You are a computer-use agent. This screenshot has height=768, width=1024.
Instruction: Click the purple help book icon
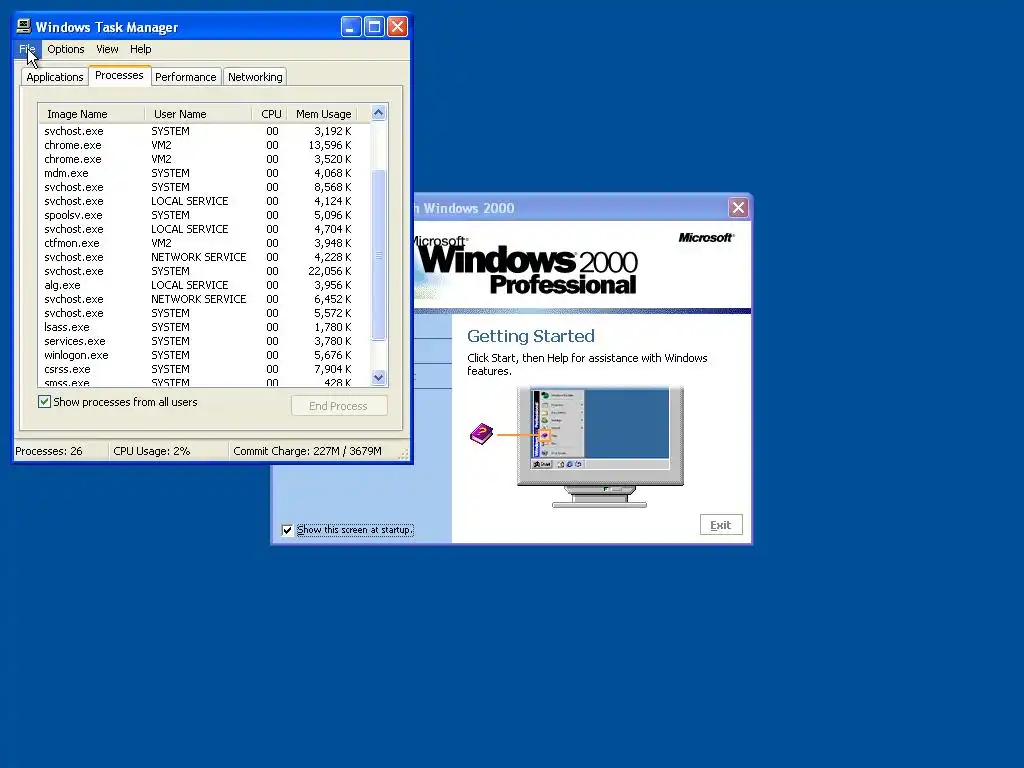coord(481,434)
